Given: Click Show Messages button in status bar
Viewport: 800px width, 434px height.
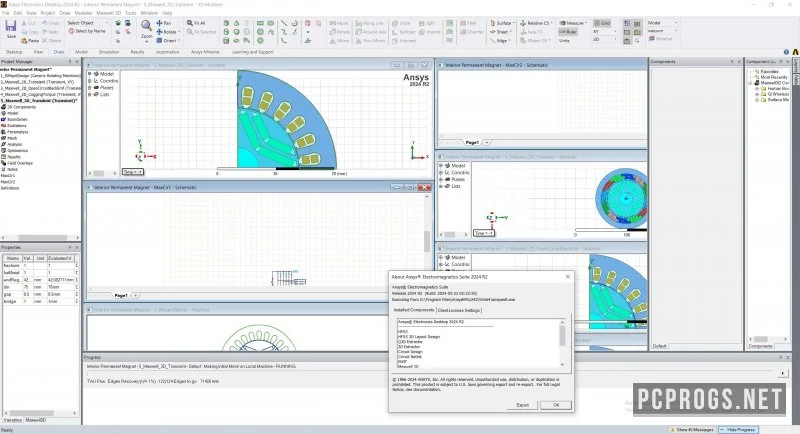Looking at the screenshot, I should pyautogui.click(x=693, y=430).
